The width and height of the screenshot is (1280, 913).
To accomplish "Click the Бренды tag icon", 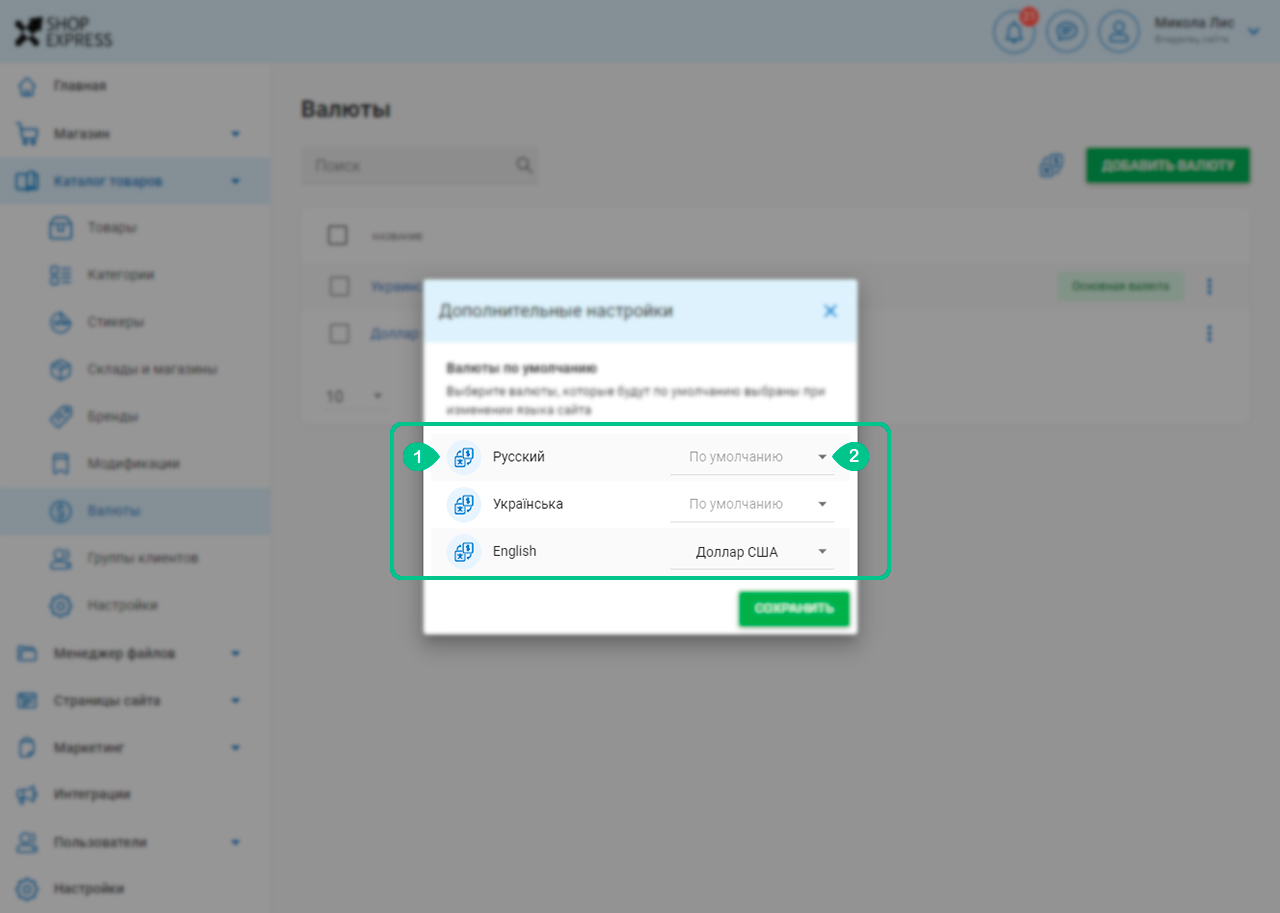I will click(x=61, y=416).
